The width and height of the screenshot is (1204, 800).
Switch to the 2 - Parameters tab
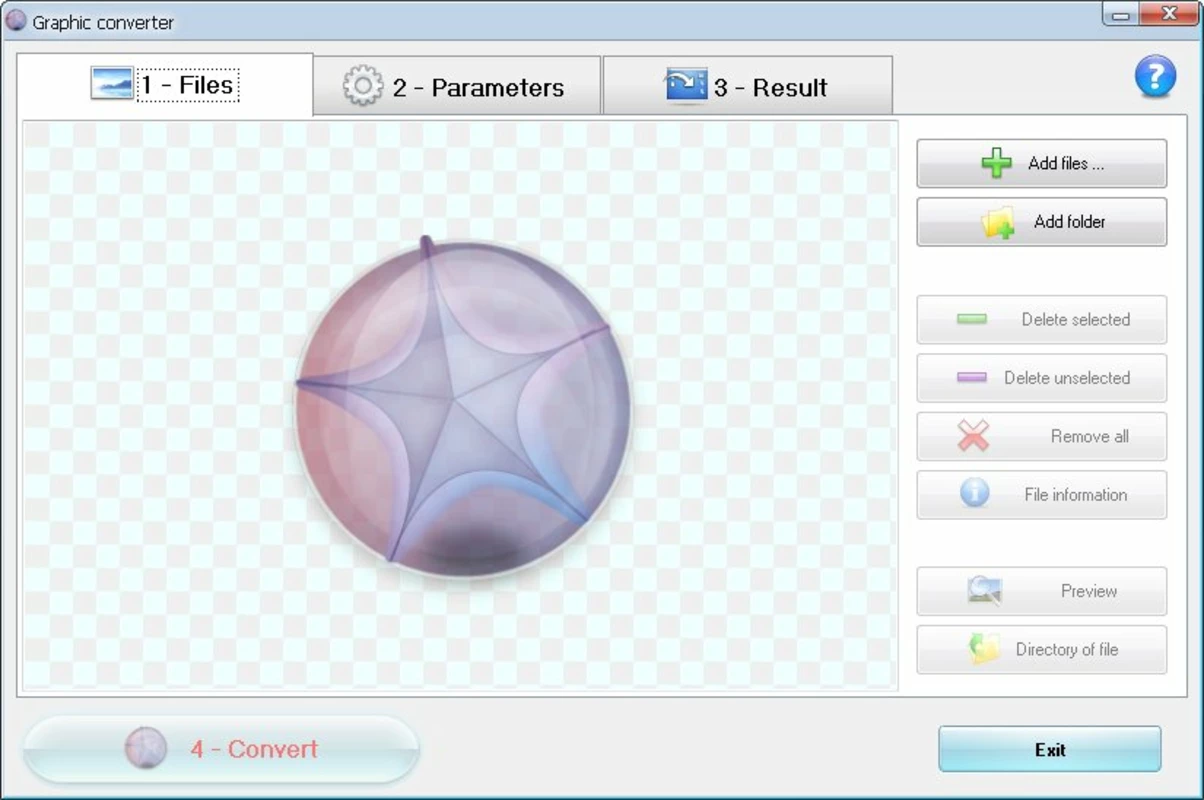tap(457, 86)
